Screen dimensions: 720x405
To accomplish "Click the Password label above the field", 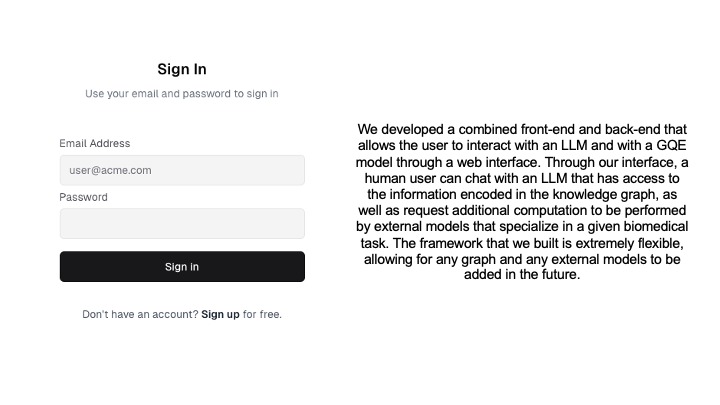I will [83, 197].
